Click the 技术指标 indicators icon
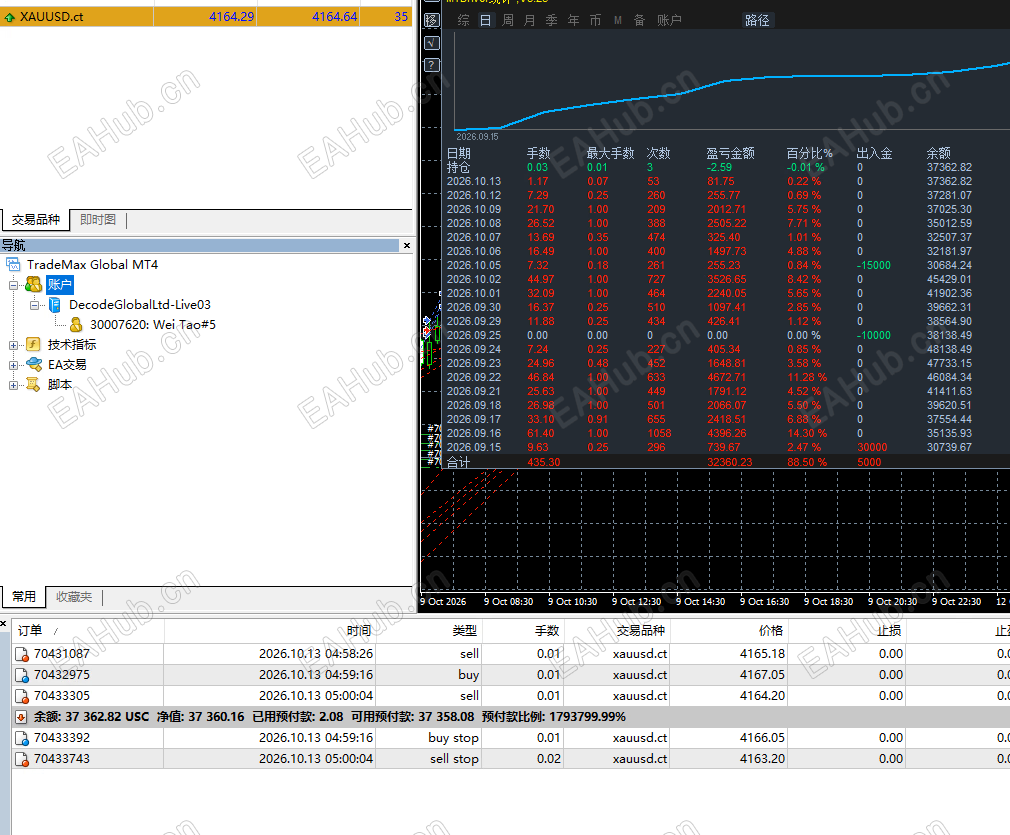Image resolution: width=1010 pixels, height=835 pixels. pyautogui.click(x=33, y=345)
